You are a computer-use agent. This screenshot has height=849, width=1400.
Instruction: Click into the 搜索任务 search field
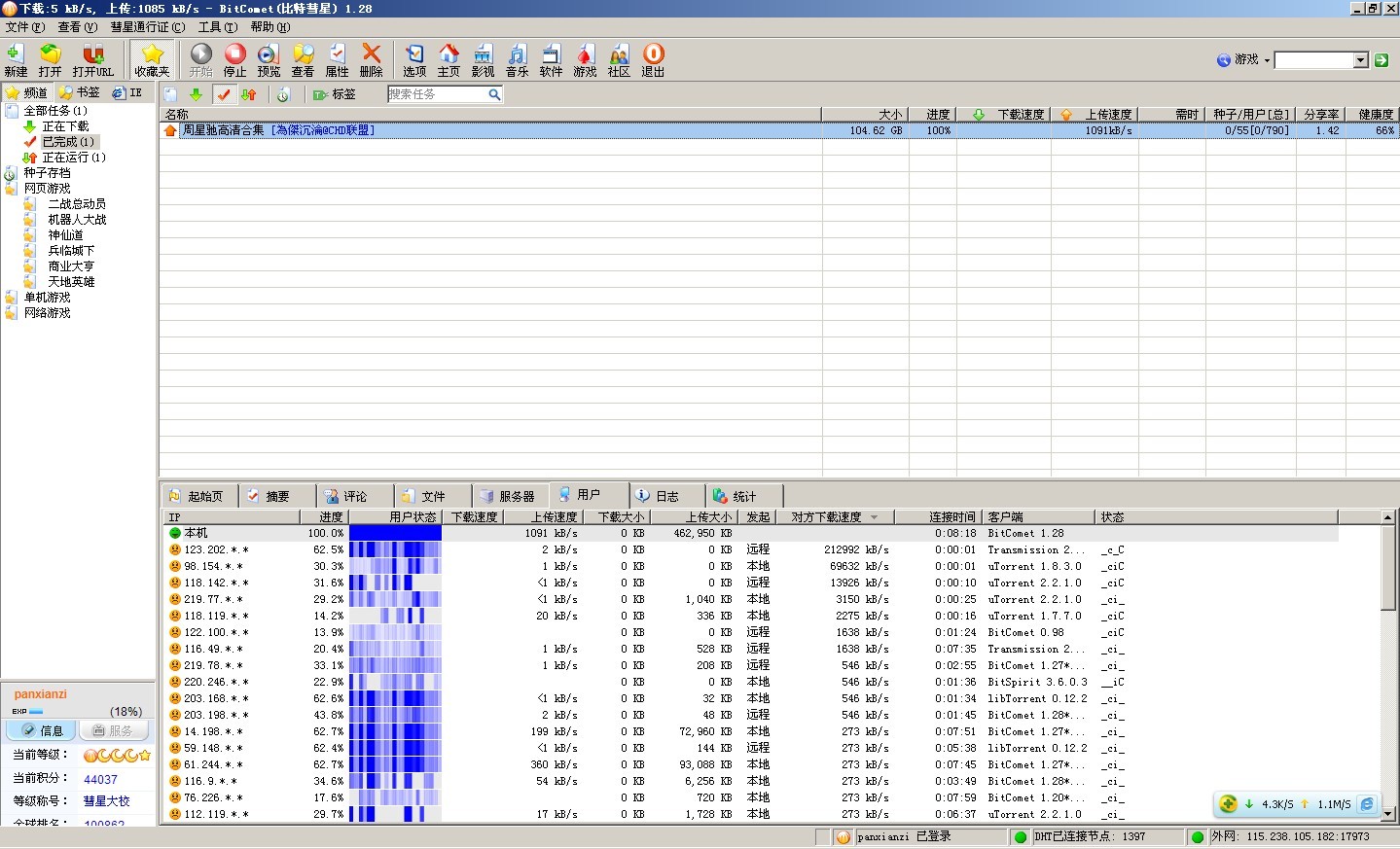coord(437,94)
